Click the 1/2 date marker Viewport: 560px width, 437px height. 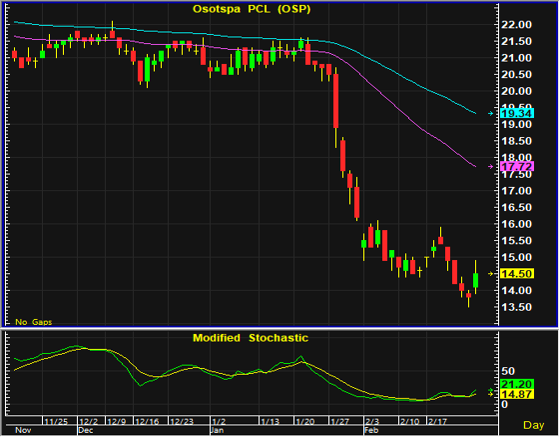[x=219, y=422]
